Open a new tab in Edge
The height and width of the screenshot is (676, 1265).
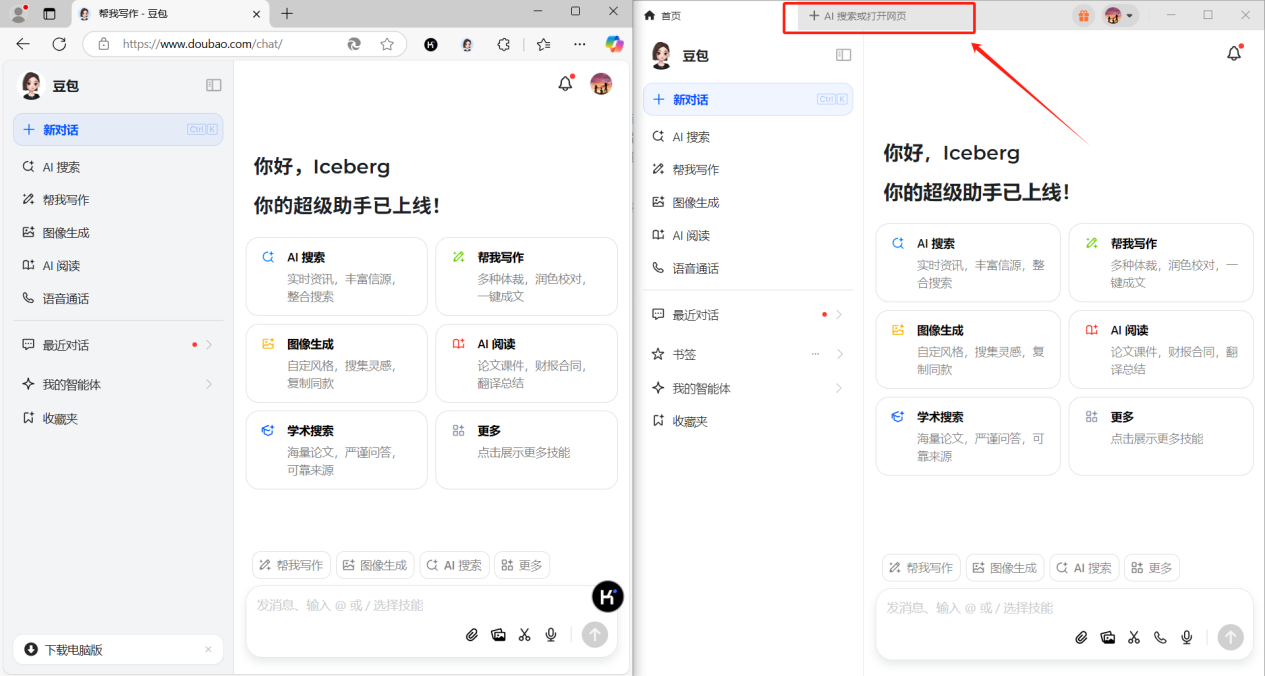point(287,14)
